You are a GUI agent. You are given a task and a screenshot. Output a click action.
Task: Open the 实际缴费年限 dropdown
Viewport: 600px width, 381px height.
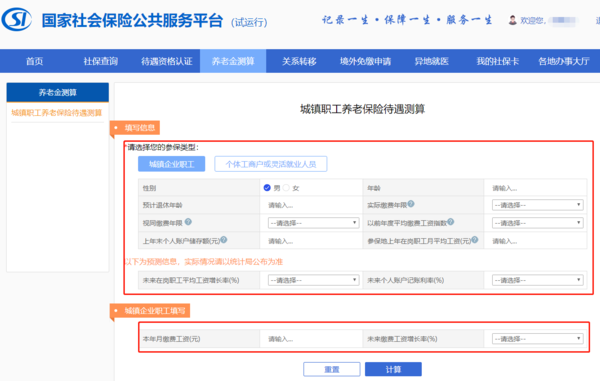click(538, 205)
